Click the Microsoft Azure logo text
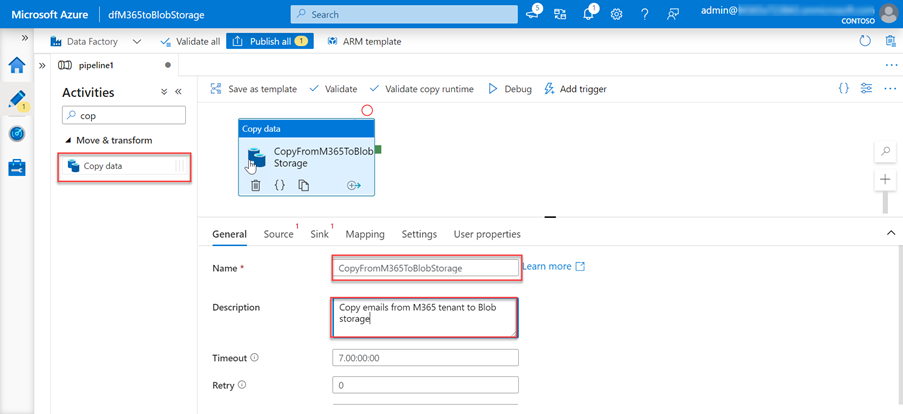The width and height of the screenshot is (903, 414). click(x=49, y=14)
